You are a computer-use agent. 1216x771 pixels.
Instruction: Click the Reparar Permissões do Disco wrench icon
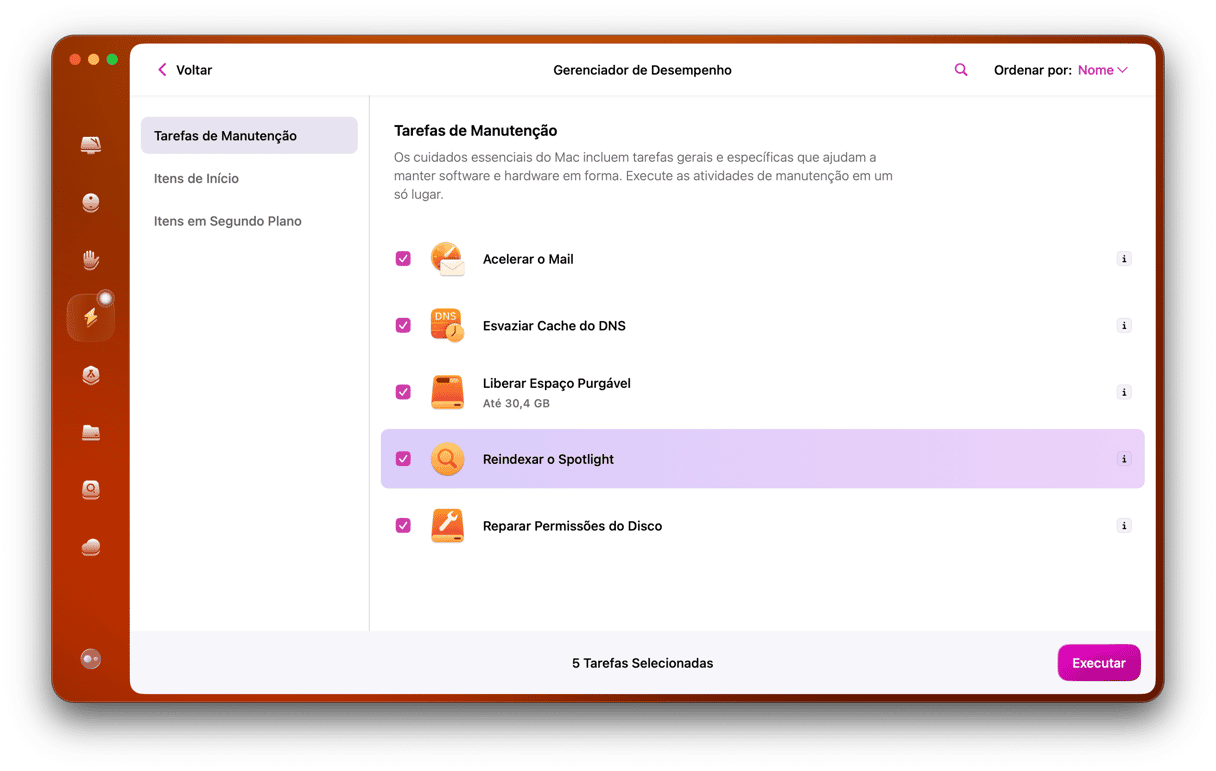[447, 526]
